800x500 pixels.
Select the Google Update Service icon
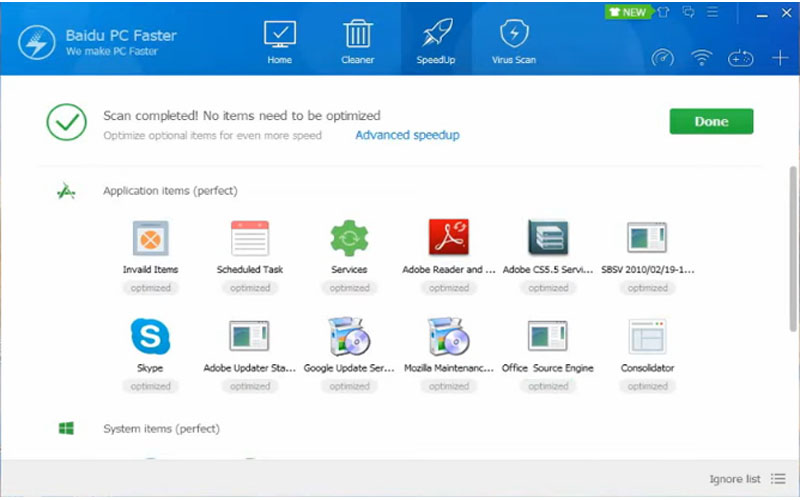click(x=349, y=336)
